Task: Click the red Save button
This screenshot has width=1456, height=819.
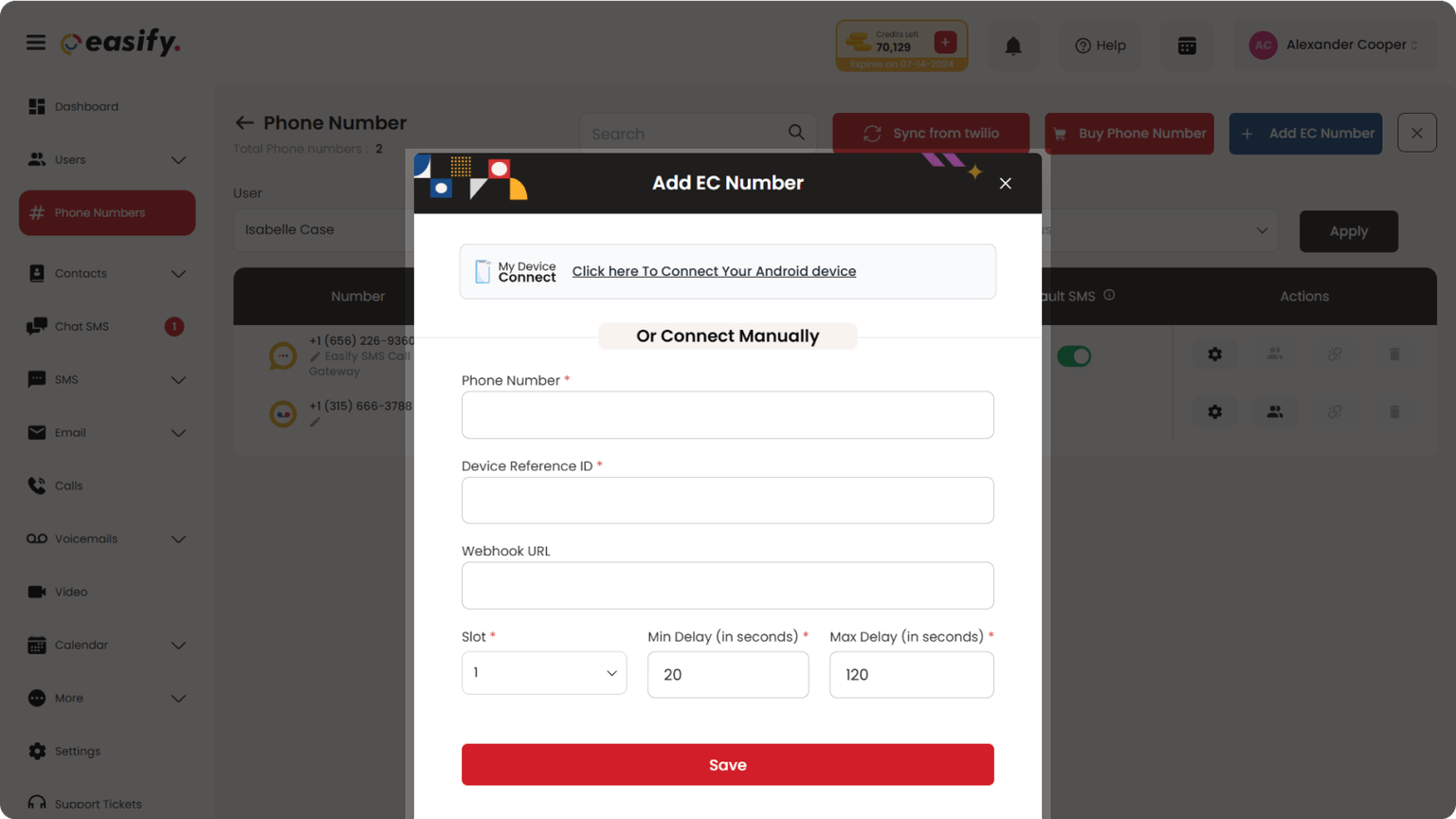Action: (728, 765)
